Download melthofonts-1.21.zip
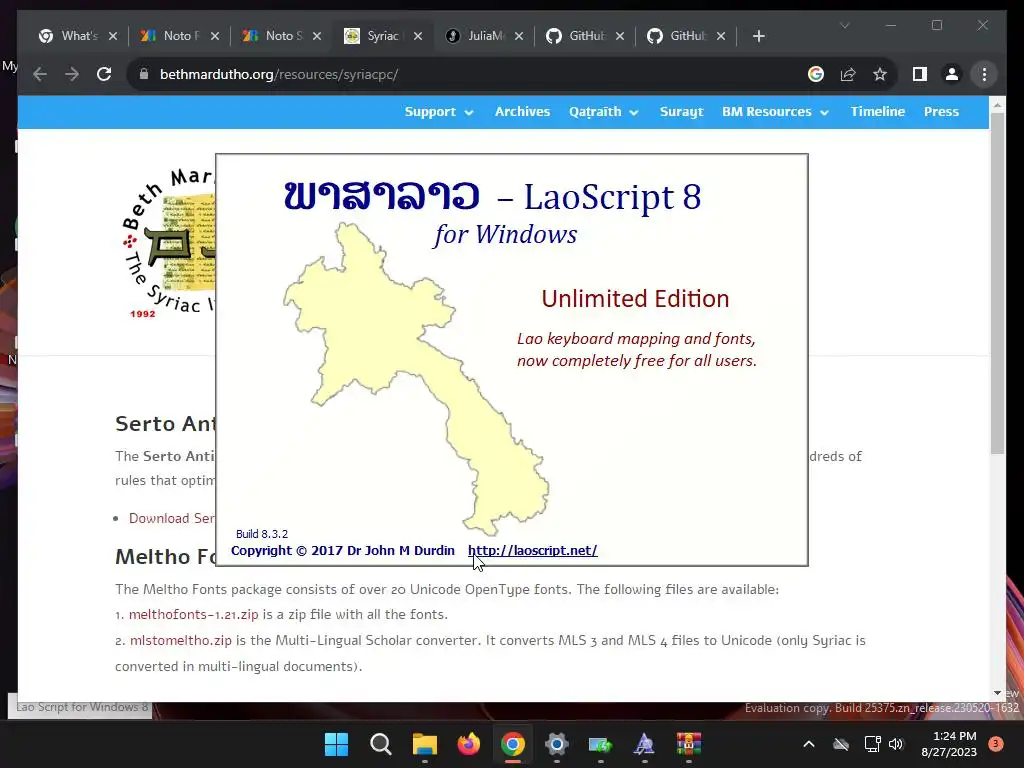 coord(193,615)
